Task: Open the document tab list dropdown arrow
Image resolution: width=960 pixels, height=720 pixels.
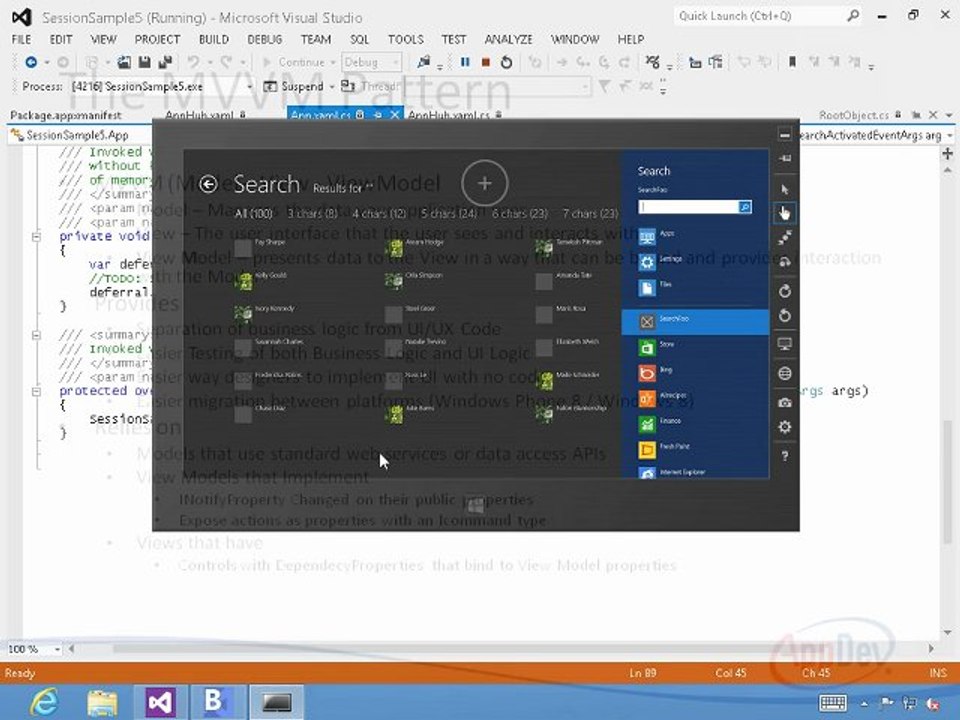Action: [x=949, y=115]
